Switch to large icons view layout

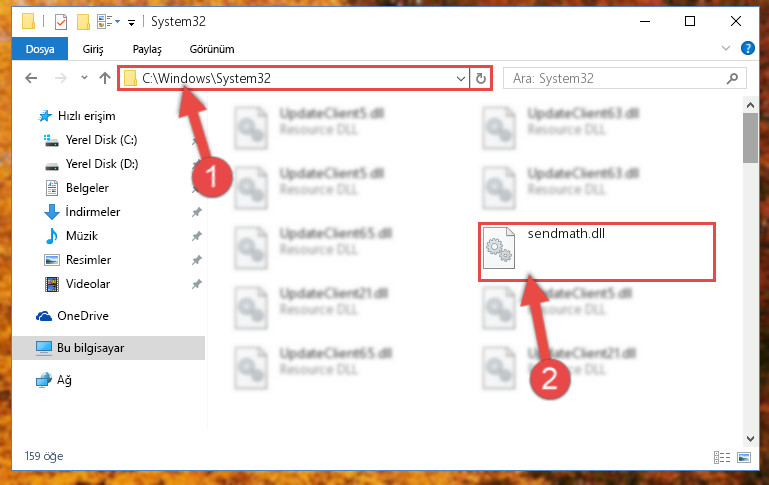(x=744, y=457)
